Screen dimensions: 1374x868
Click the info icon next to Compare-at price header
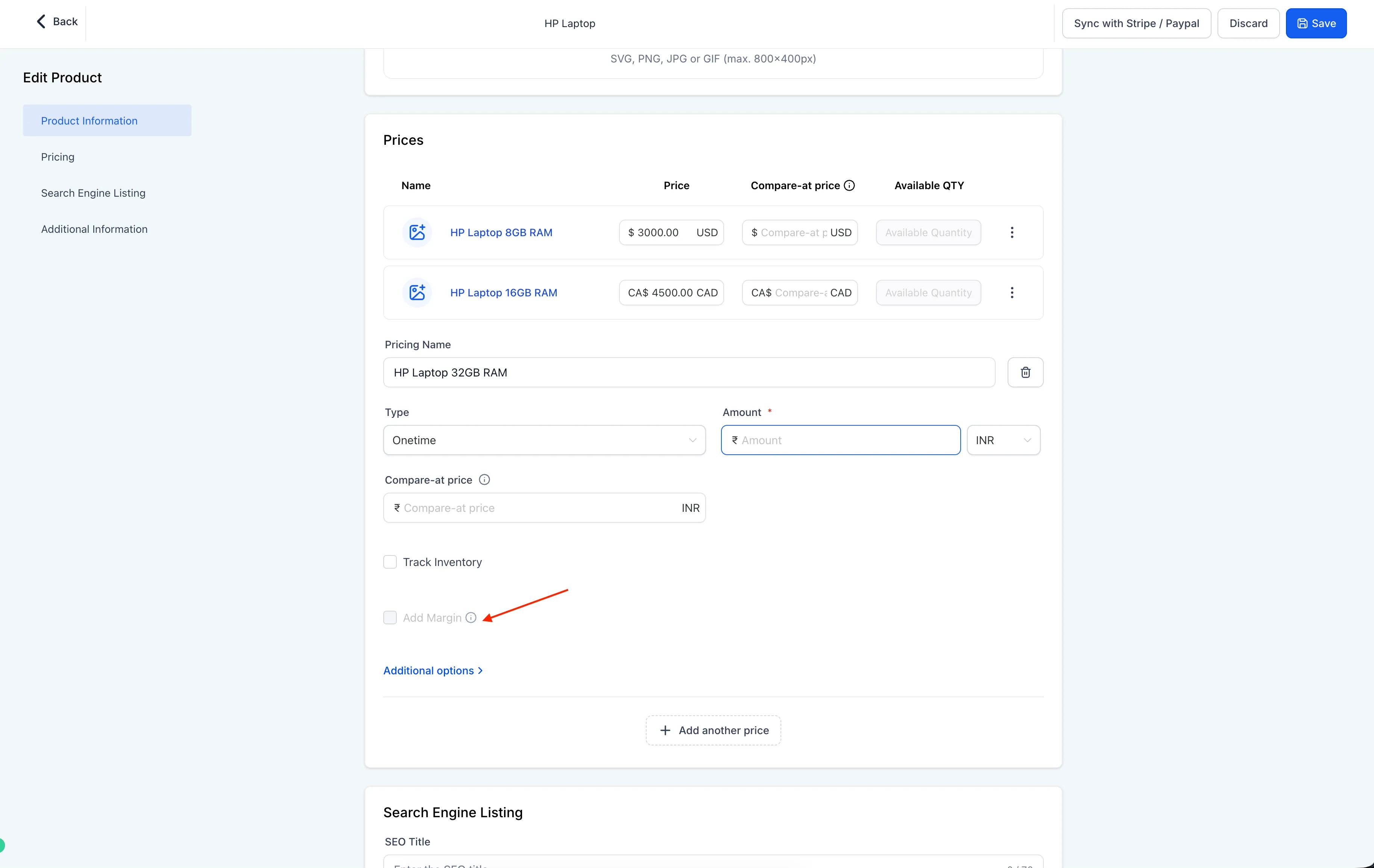tap(850, 185)
